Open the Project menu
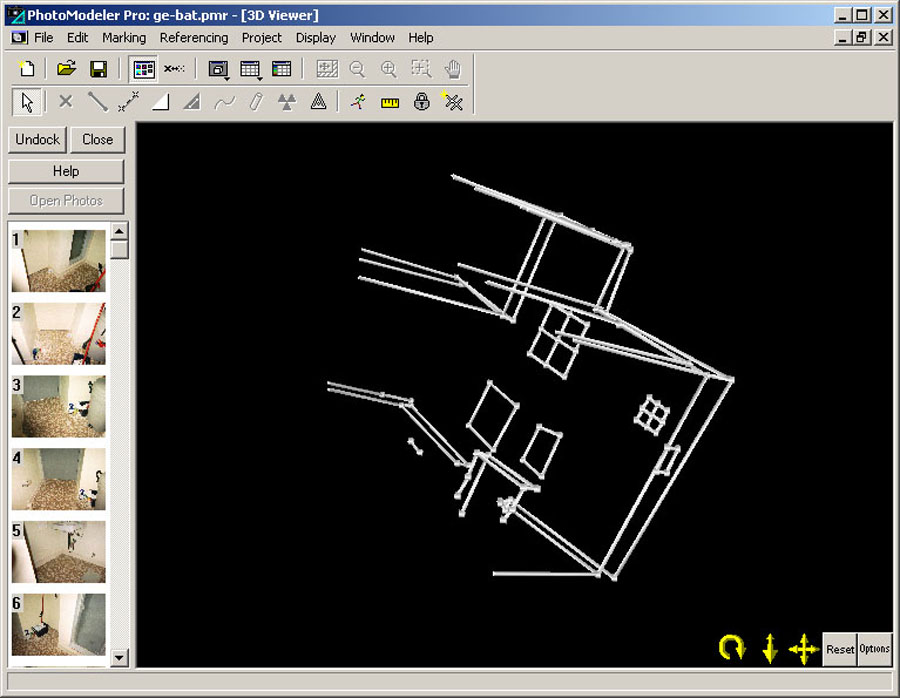Viewport: 900px width, 698px height. (262, 38)
